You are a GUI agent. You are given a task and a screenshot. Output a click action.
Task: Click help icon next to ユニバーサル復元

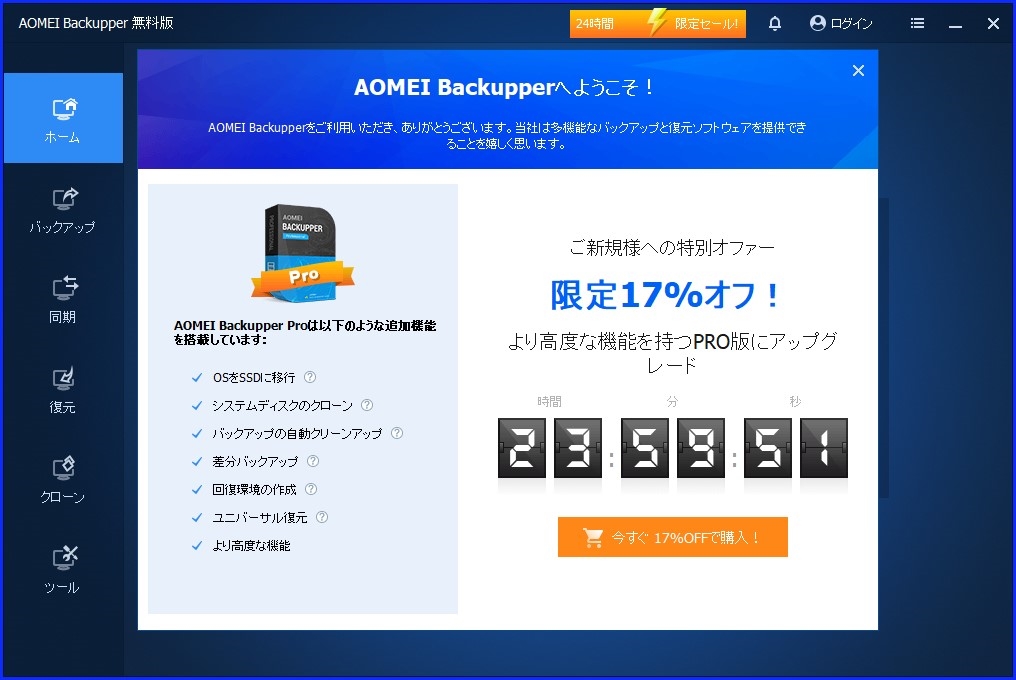tap(322, 517)
